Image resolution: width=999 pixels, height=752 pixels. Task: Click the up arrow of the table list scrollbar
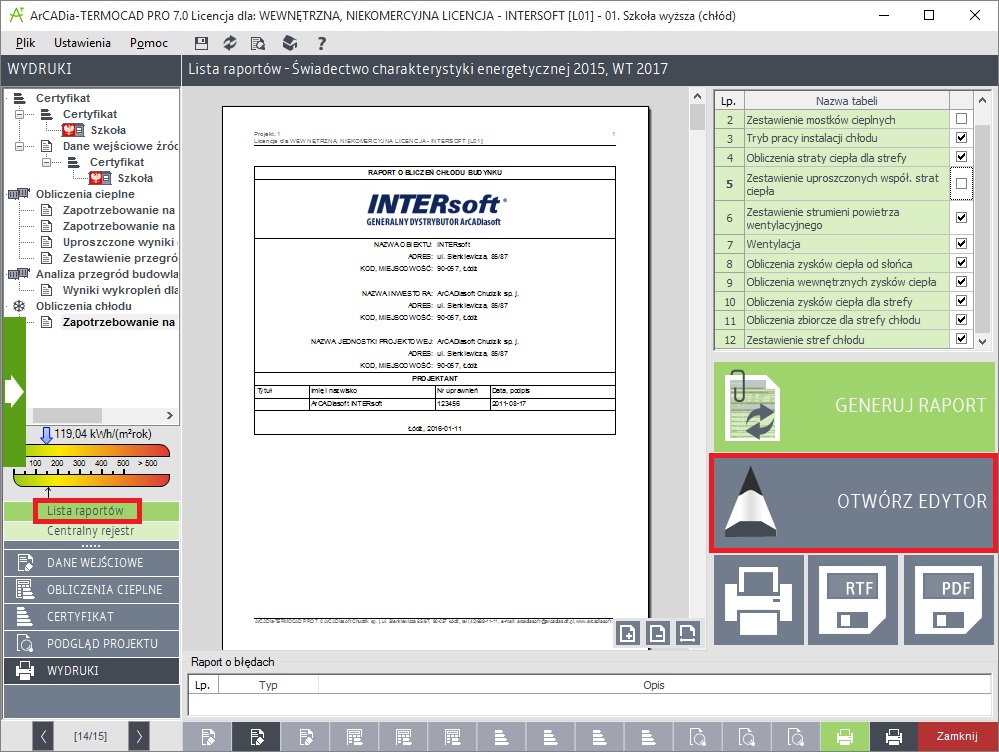point(982,100)
